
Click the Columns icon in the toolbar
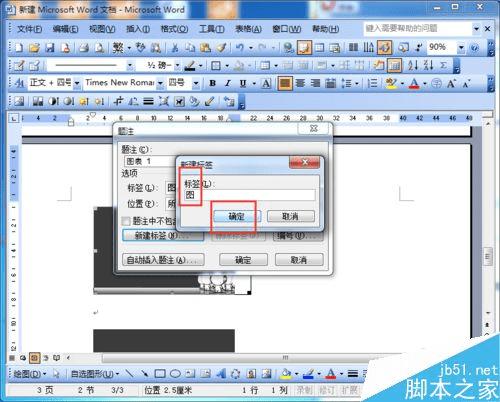353,48
